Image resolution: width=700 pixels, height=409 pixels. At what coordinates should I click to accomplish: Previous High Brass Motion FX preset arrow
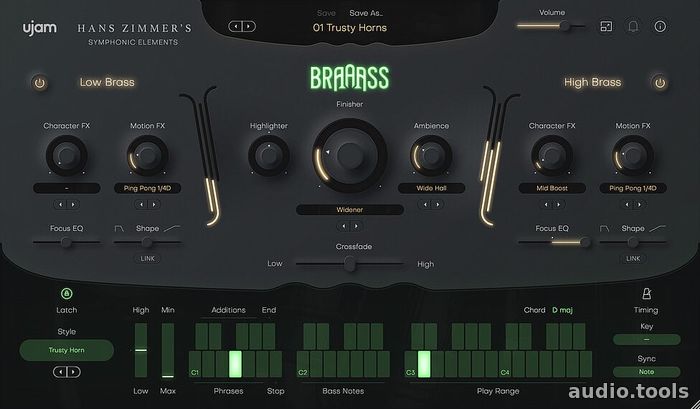(x=626, y=204)
